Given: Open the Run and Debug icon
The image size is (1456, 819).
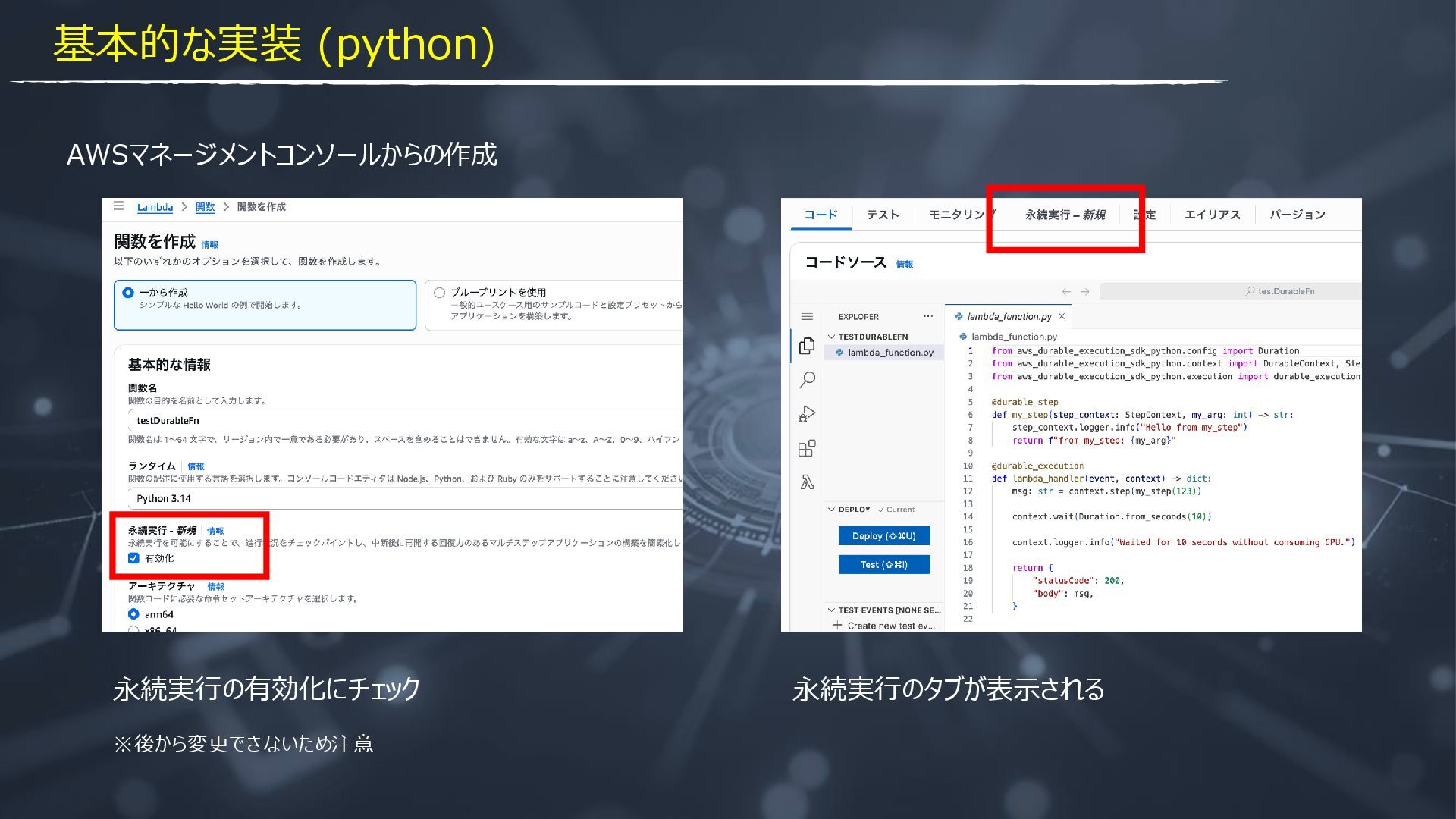Looking at the screenshot, I should (807, 413).
